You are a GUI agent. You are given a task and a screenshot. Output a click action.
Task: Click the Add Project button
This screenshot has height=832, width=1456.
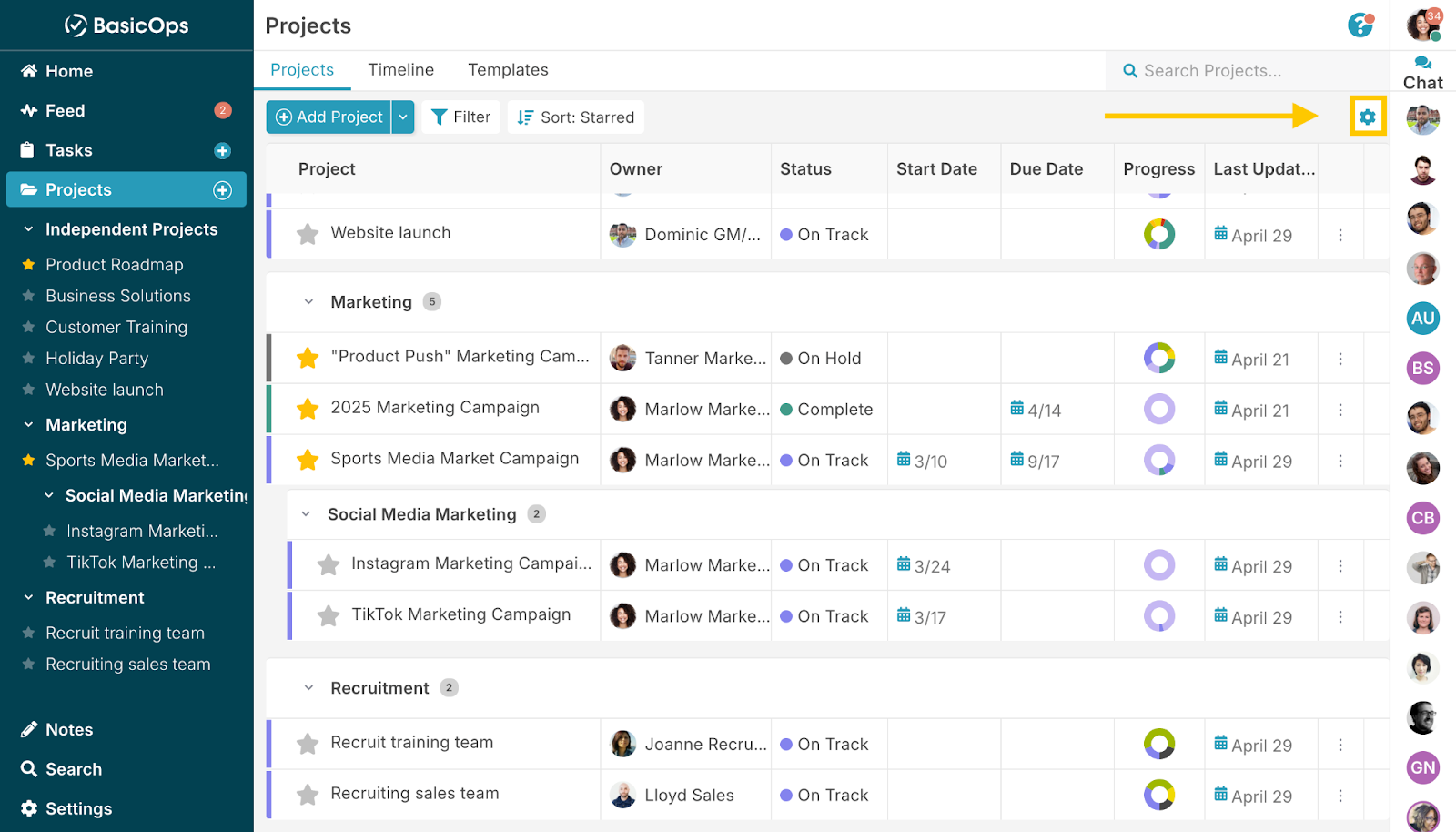tap(329, 117)
